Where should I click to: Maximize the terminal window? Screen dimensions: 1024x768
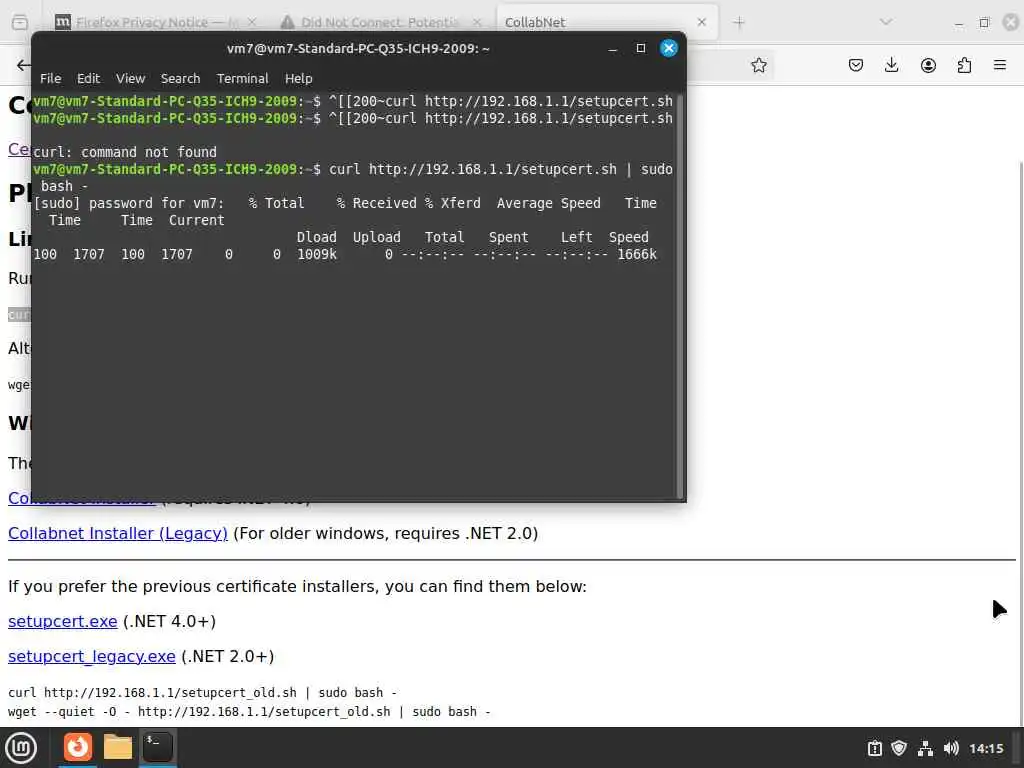(641, 48)
